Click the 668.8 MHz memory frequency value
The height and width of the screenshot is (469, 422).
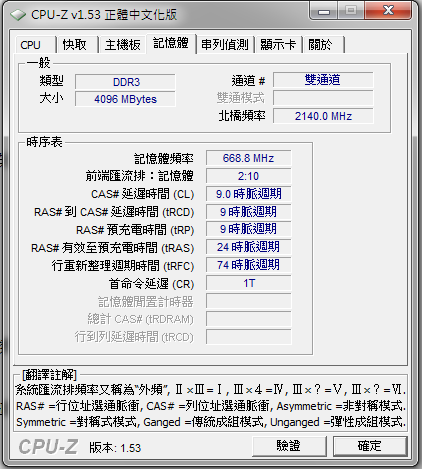[x=248, y=158]
